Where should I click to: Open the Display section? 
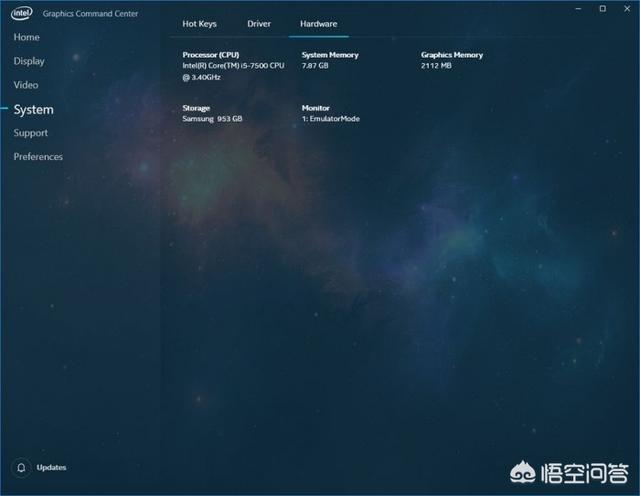click(x=29, y=61)
